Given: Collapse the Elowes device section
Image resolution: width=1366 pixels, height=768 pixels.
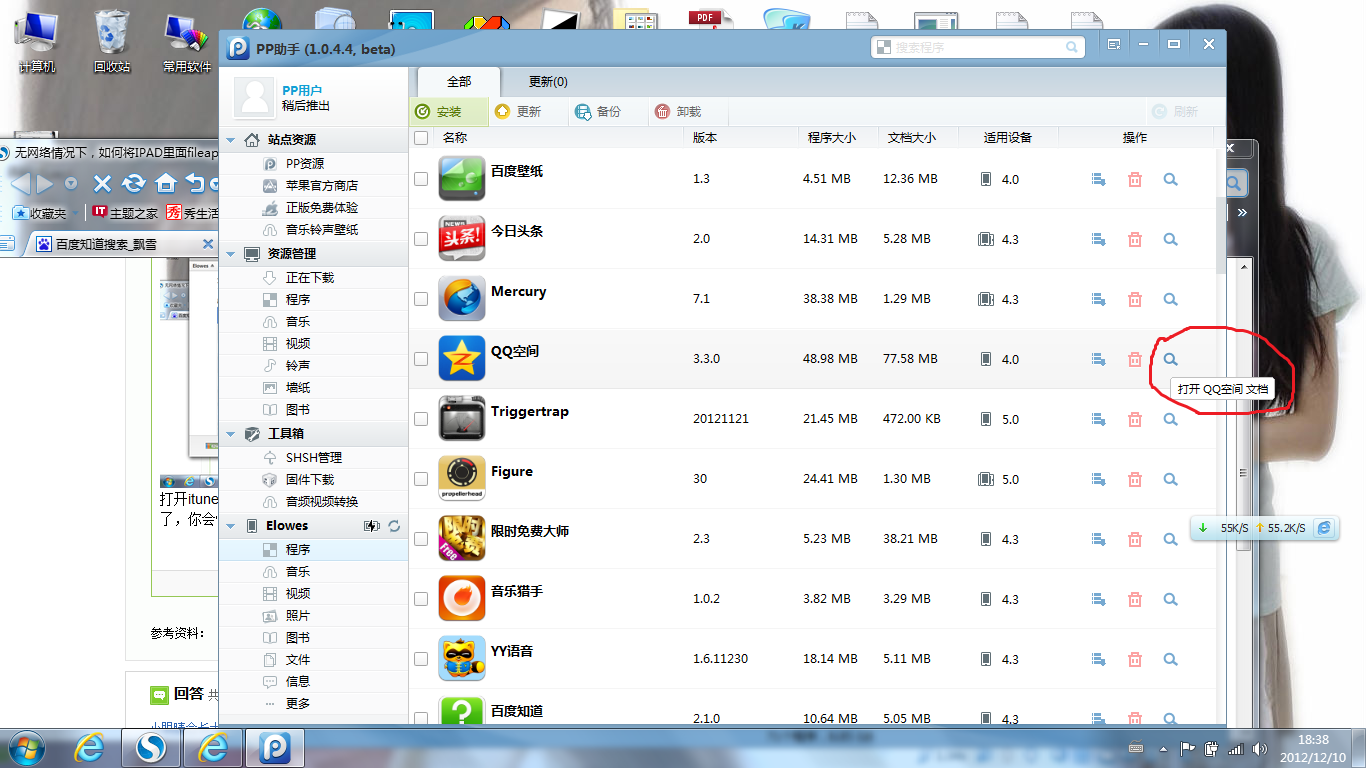Looking at the screenshot, I should (x=231, y=526).
